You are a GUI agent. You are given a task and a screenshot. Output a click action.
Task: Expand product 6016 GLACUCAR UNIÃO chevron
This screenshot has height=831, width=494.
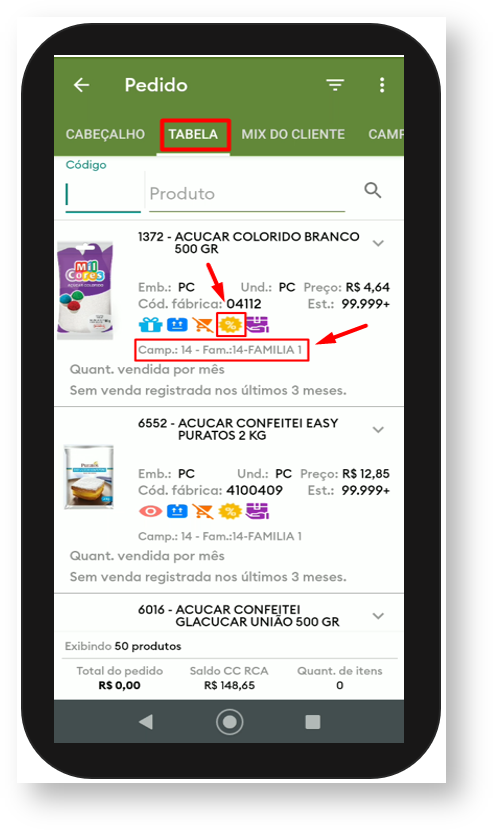378,616
